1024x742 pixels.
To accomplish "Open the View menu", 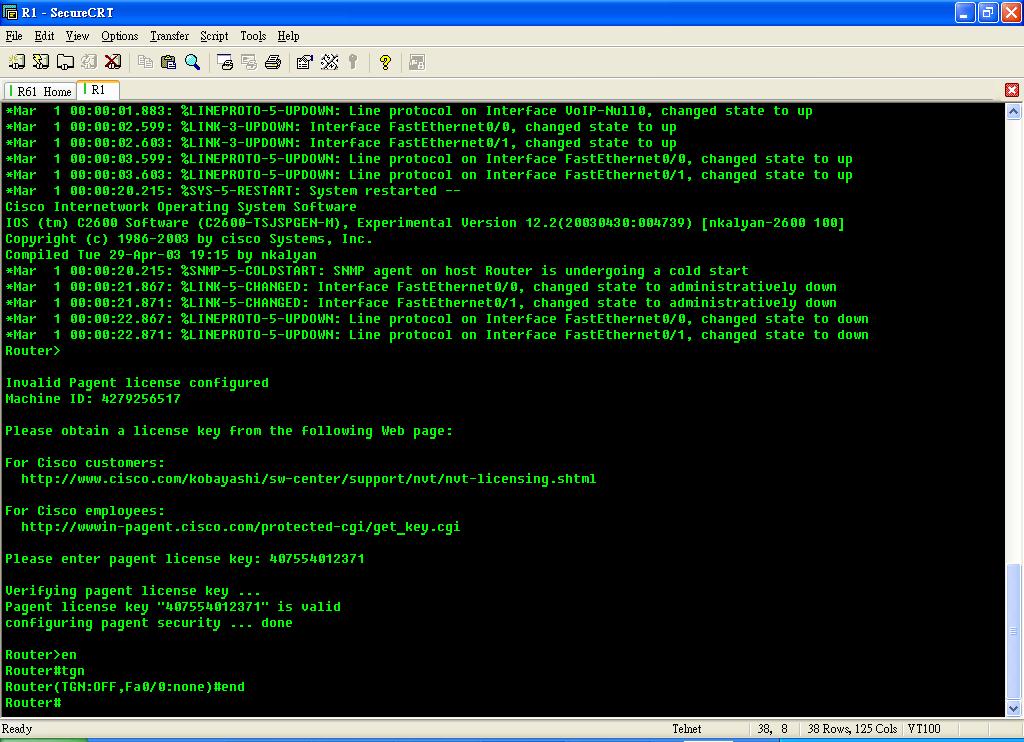I will coord(77,36).
